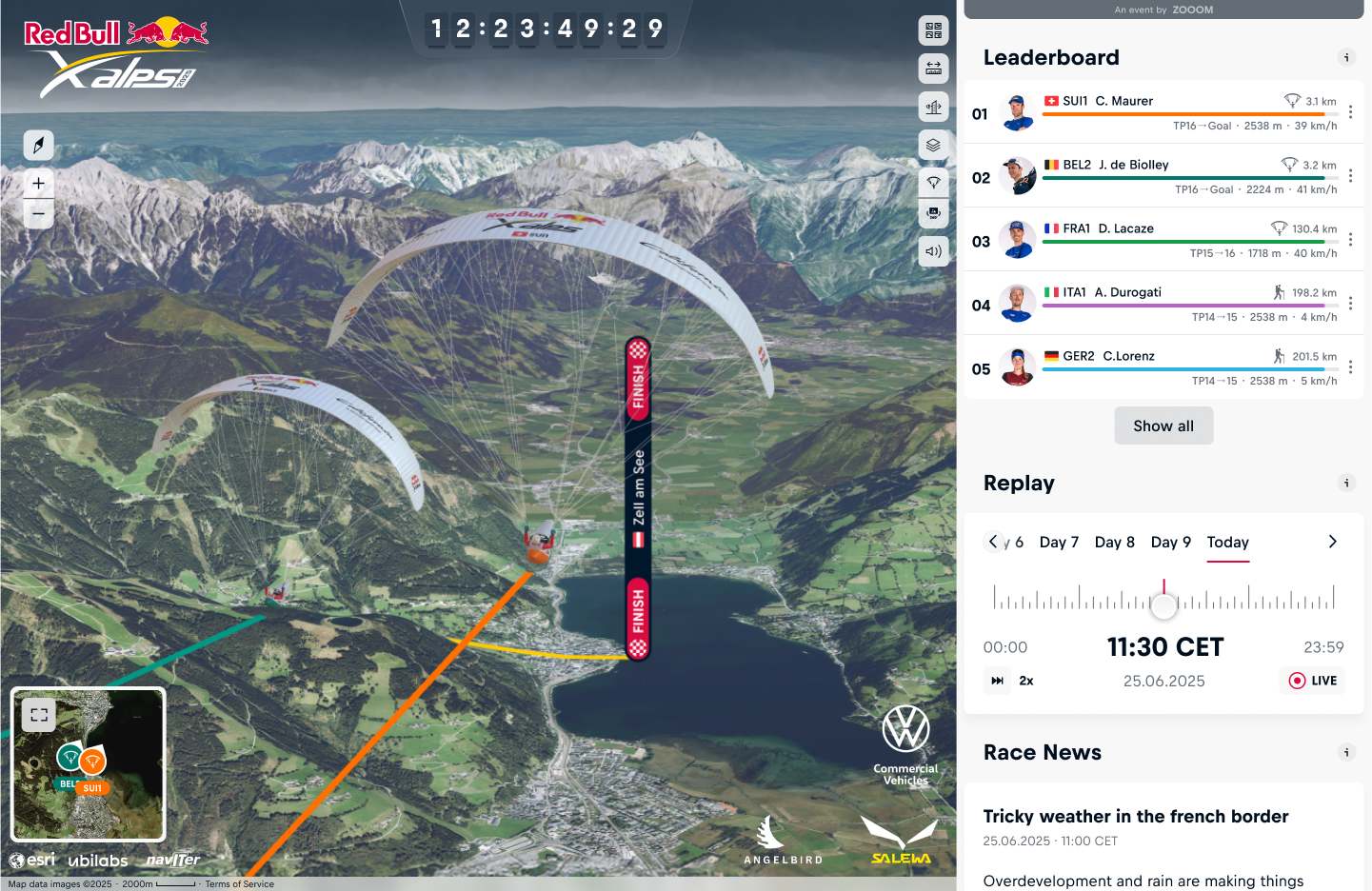Image resolution: width=1372 pixels, height=891 pixels.
Task: Toggle the sound speaker button
Action: click(933, 251)
